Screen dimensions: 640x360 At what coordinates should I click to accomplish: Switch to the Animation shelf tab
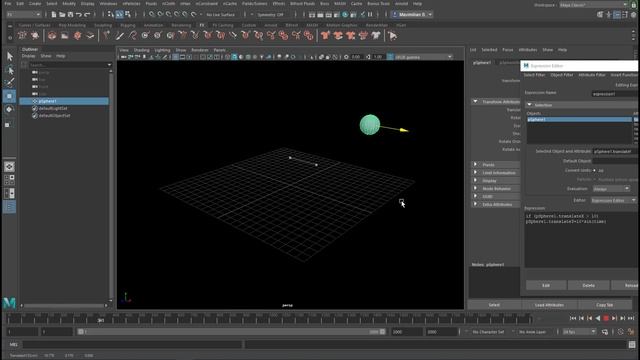(x=153, y=25)
